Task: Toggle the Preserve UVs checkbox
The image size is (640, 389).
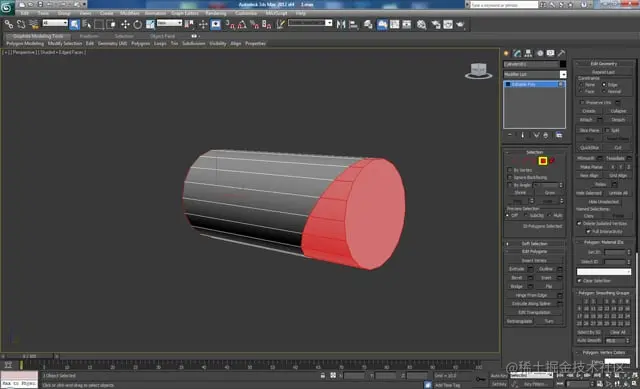Action: 582,102
